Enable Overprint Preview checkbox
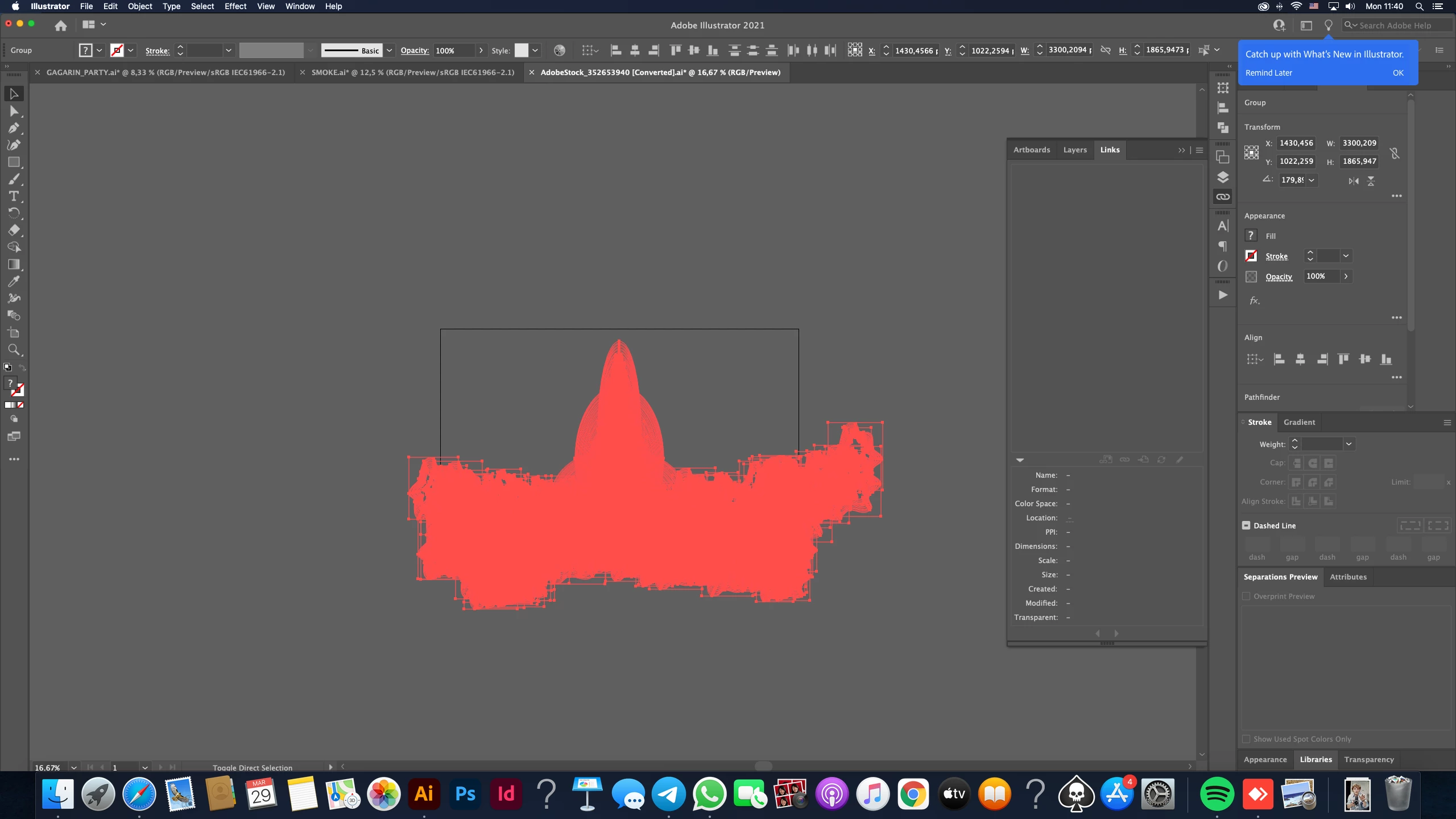Viewport: 1456px width, 819px height. (x=1246, y=596)
